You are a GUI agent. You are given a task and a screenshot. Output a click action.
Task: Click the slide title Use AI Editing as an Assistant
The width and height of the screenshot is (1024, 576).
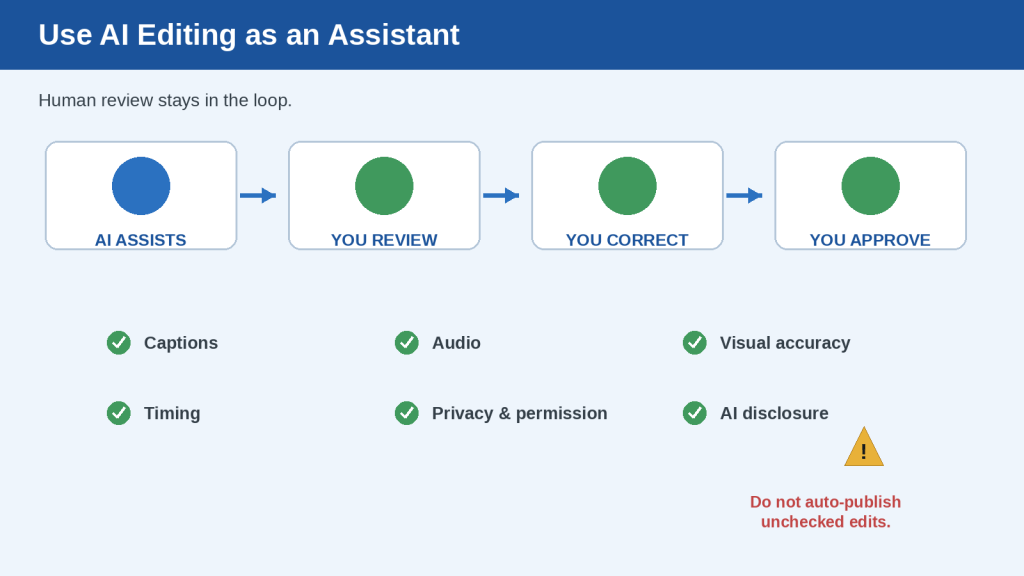click(x=249, y=35)
